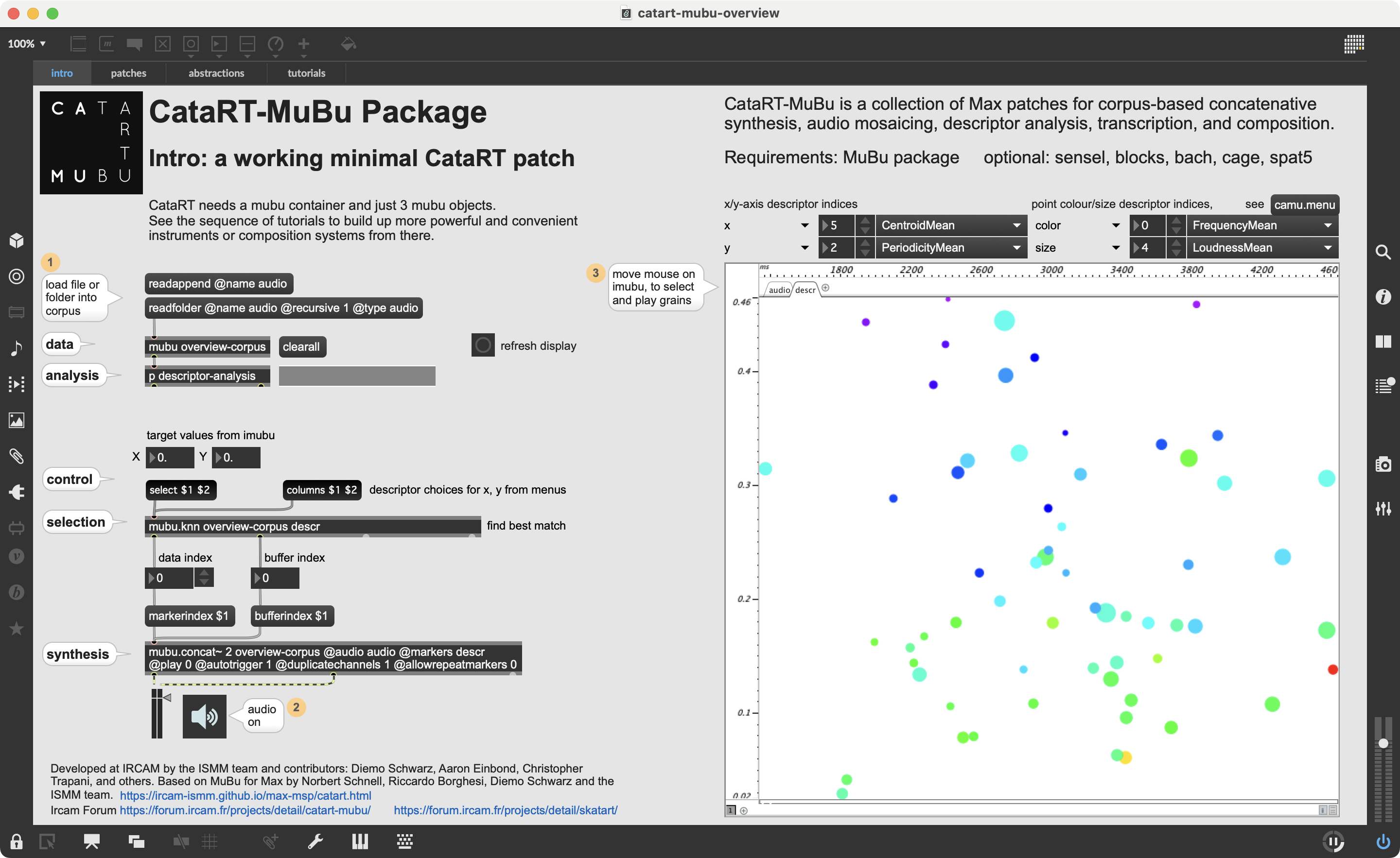Viewport: 1400px width, 858px height.
Task: Open the color selector dropdown
Action: (1077, 225)
